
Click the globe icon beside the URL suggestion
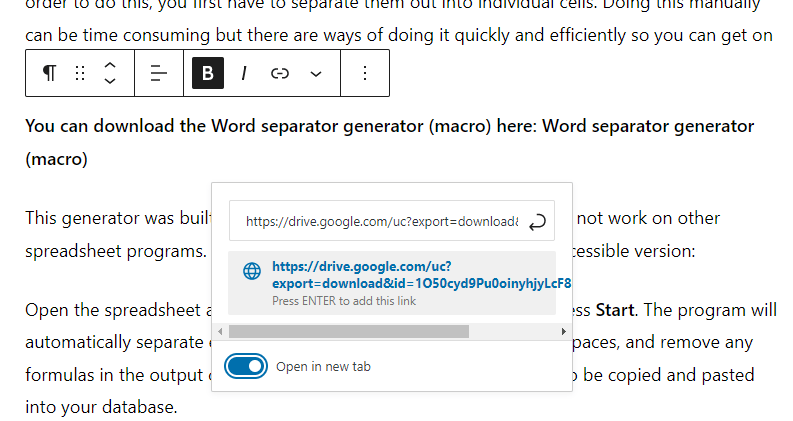pyautogui.click(x=252, y=271)
